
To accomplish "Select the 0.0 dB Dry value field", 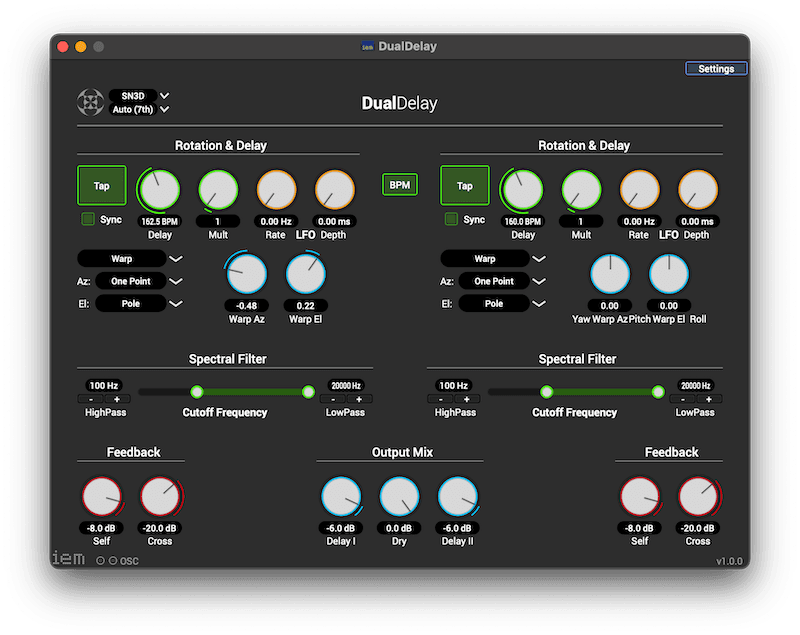I will point(399,528).
